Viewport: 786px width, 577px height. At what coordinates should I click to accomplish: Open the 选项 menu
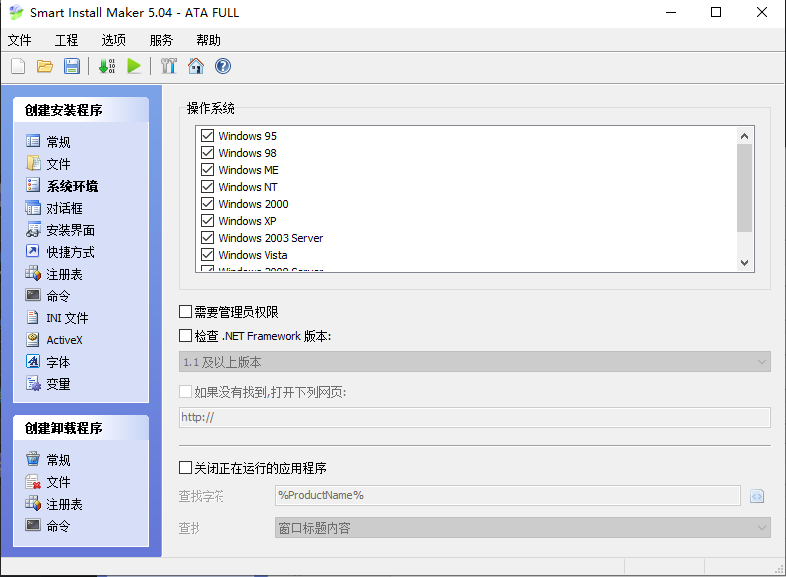point(114,40)
